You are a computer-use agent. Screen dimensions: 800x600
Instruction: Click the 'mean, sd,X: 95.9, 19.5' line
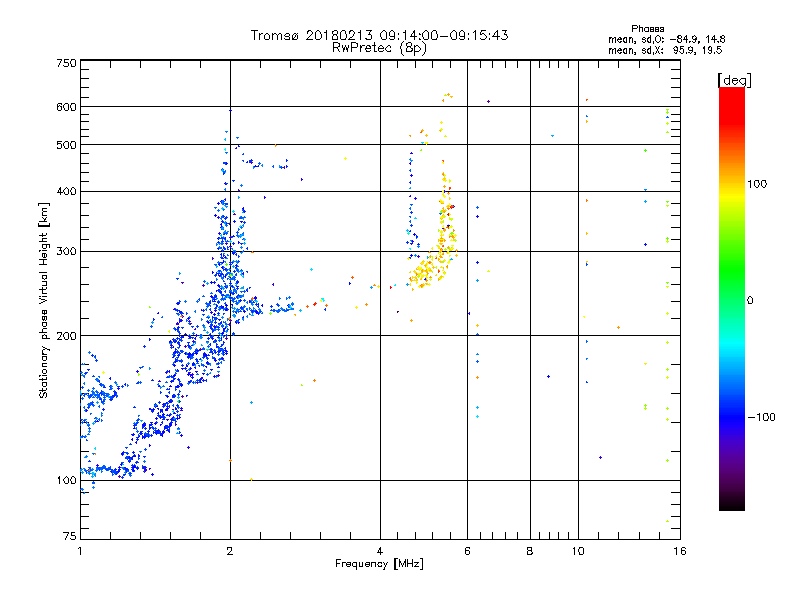tap(665, 50)
